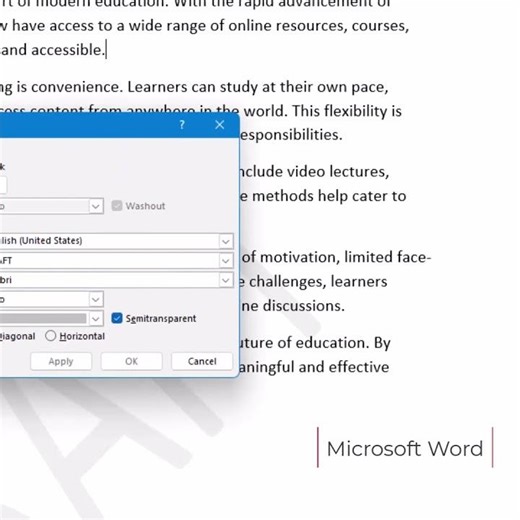The width and height of the screenshot is (520, 520).
Task: Select the Diagonal layout option
Action: [17, 336]
